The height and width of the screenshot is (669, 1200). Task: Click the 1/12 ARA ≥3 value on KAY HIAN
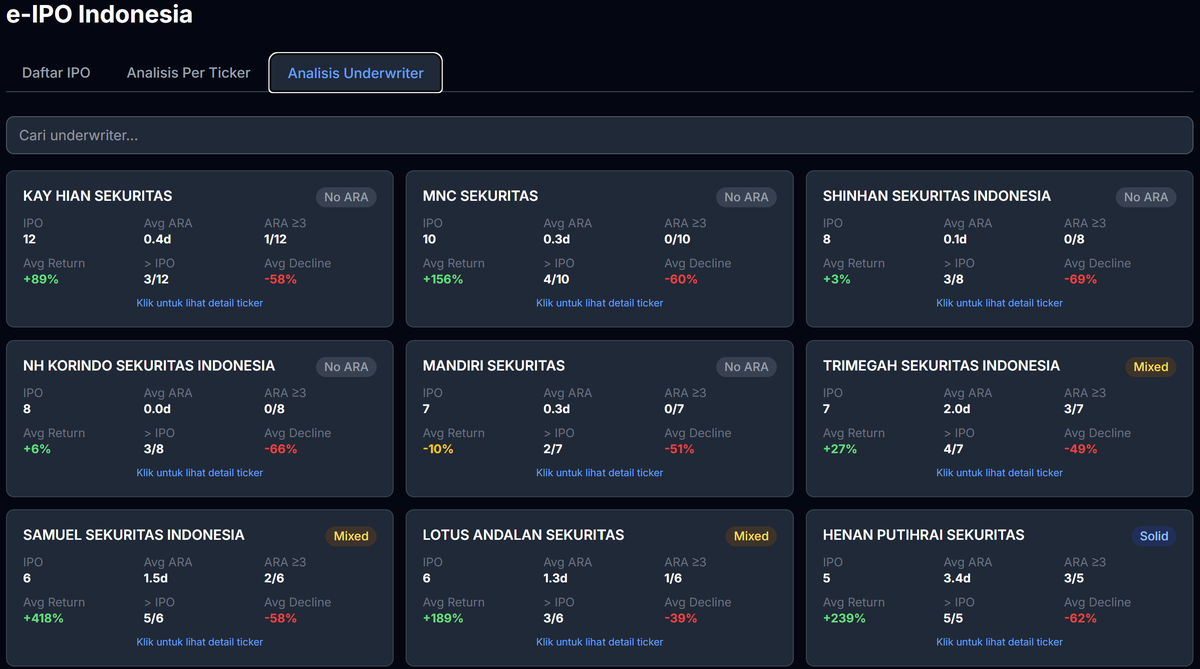tap(276, 239)
